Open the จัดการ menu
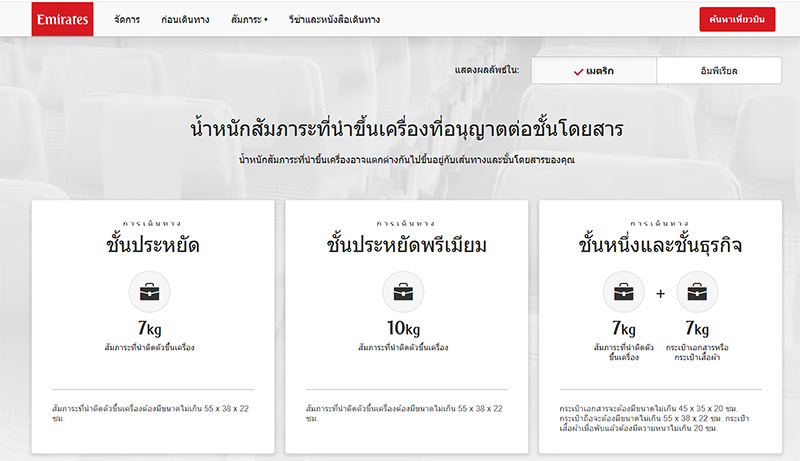The height and width of the screenshot is (461, 800). click(127, 19)
